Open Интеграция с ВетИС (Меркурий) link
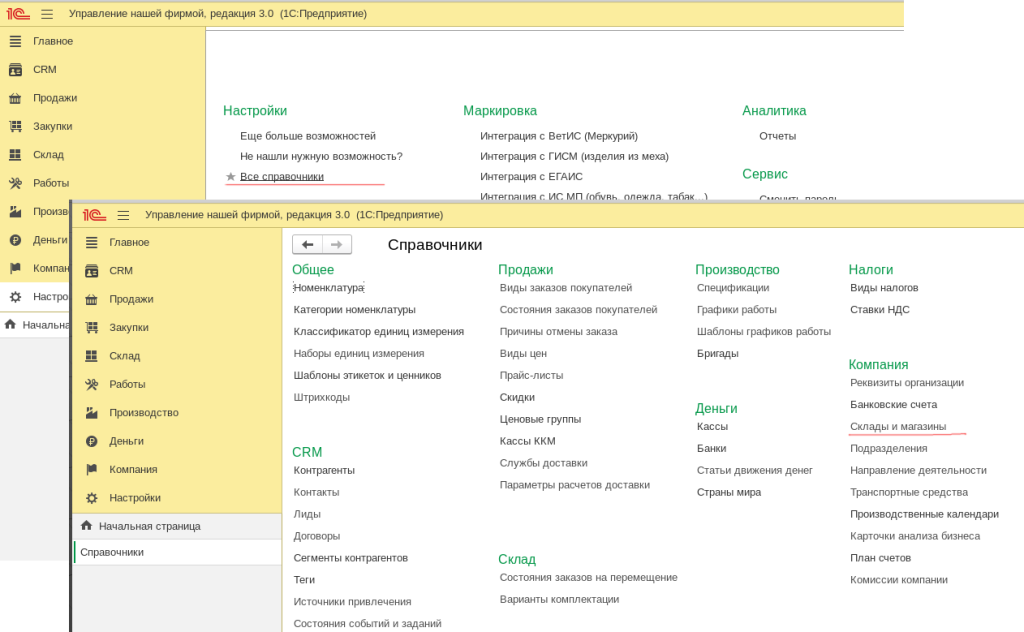Screen dimensions: 1024x632 point(559,136)
